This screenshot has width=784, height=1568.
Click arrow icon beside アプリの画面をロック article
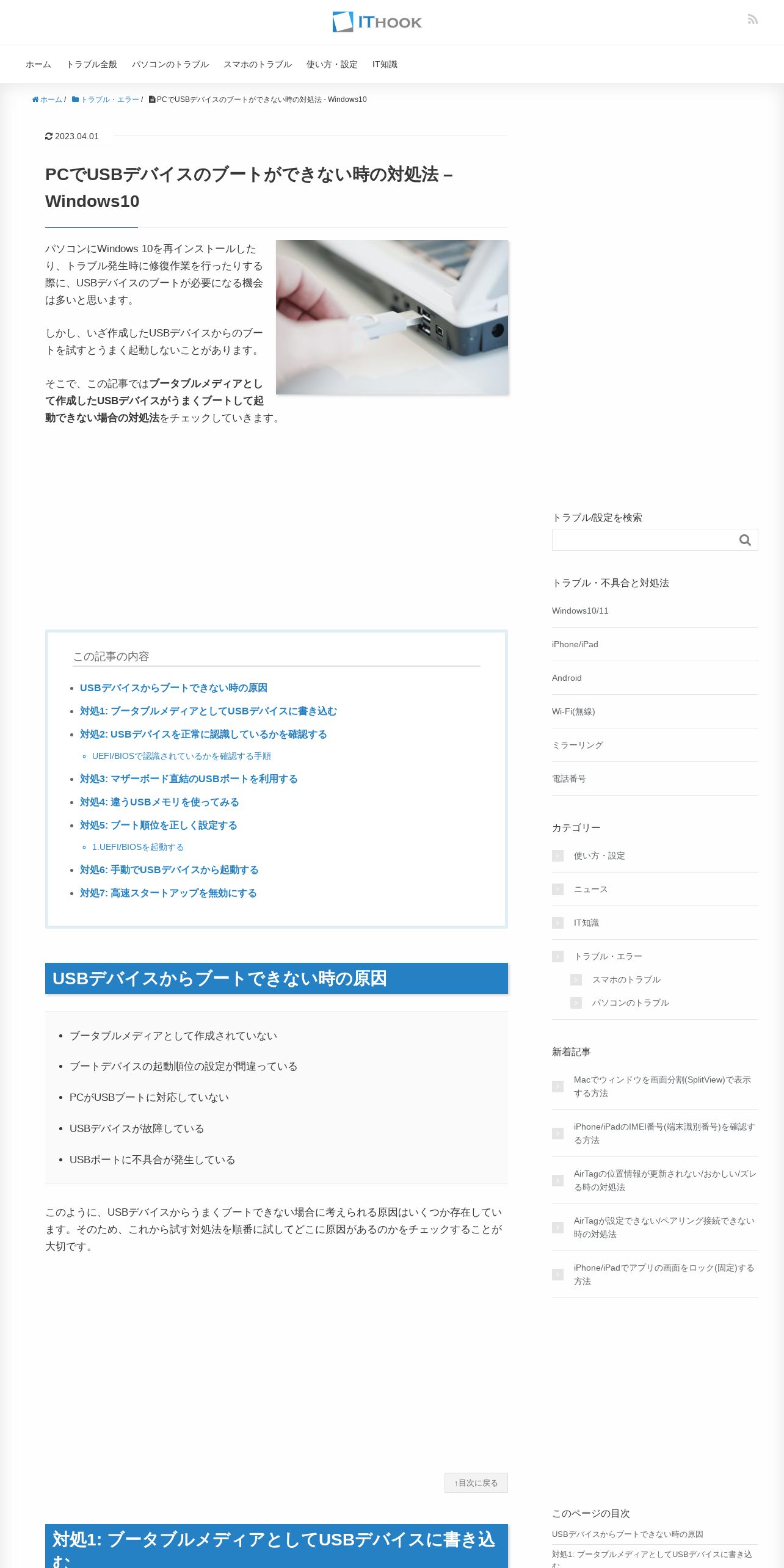click(x=557, y=1275)
